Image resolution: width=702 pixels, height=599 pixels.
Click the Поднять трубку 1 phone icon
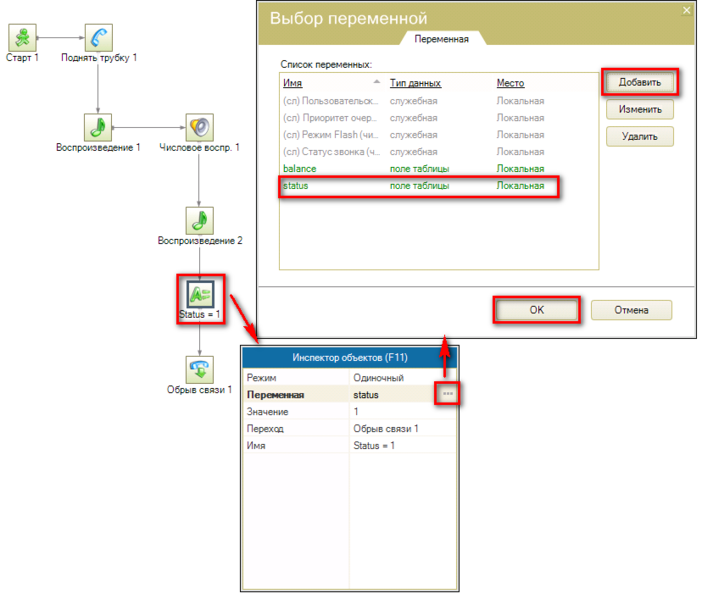click(98, 38)
